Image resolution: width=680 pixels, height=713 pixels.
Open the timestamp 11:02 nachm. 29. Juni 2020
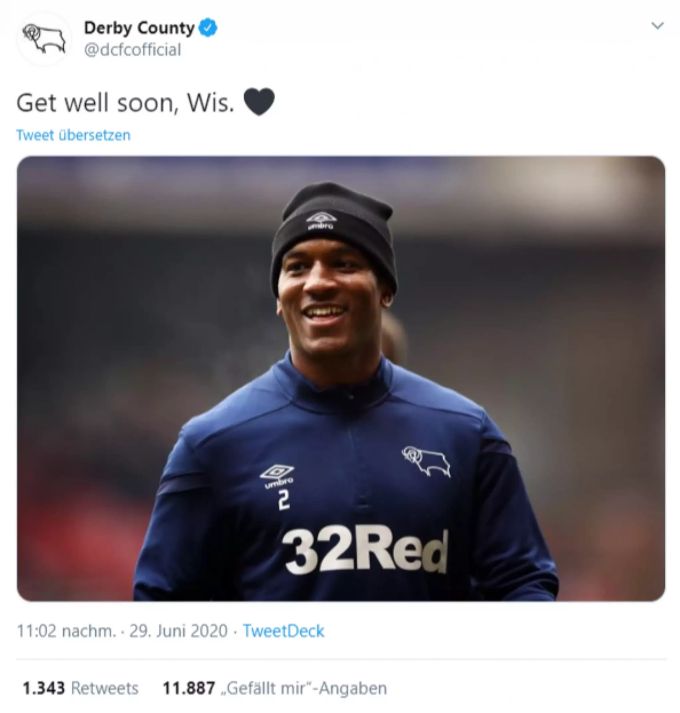122,631
